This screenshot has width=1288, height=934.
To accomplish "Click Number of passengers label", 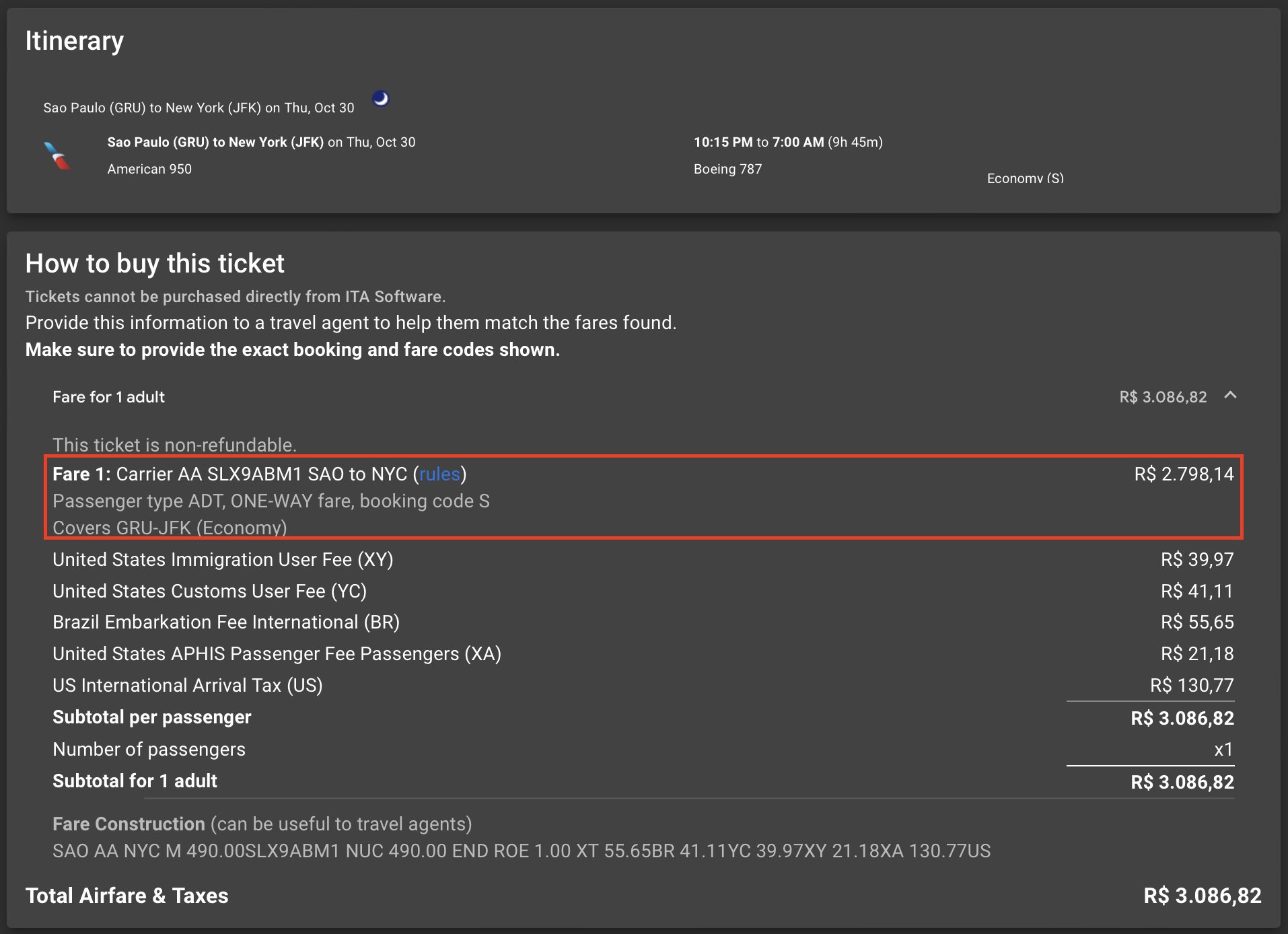I will click(149, 749).
